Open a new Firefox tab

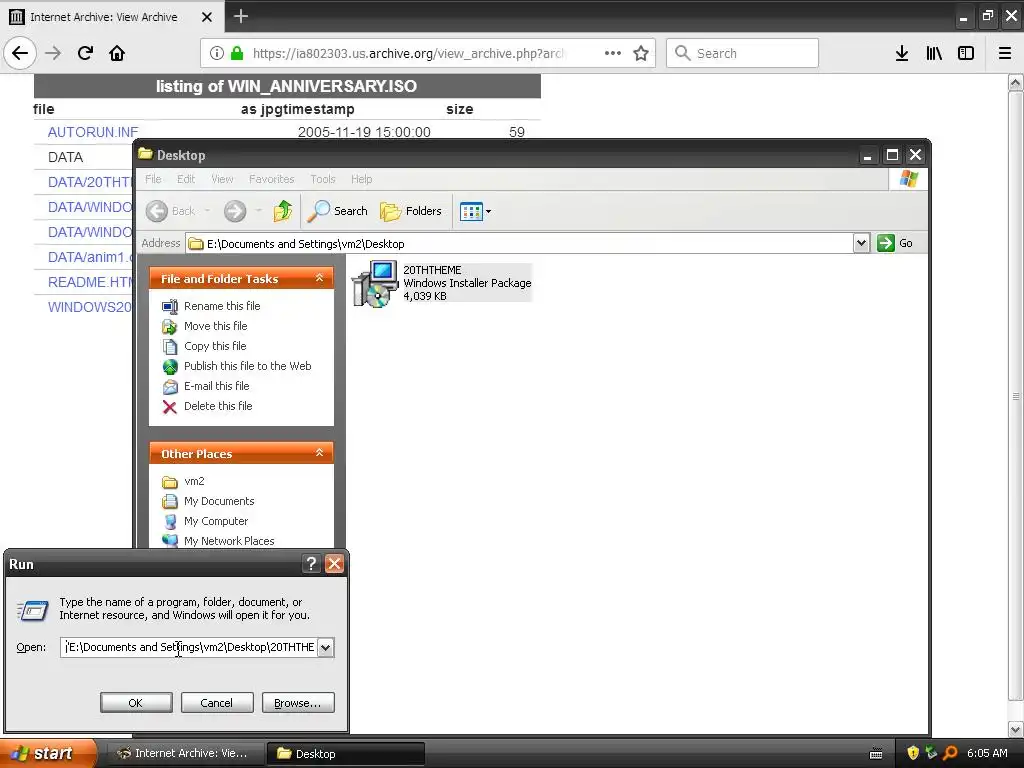(240, 16)
